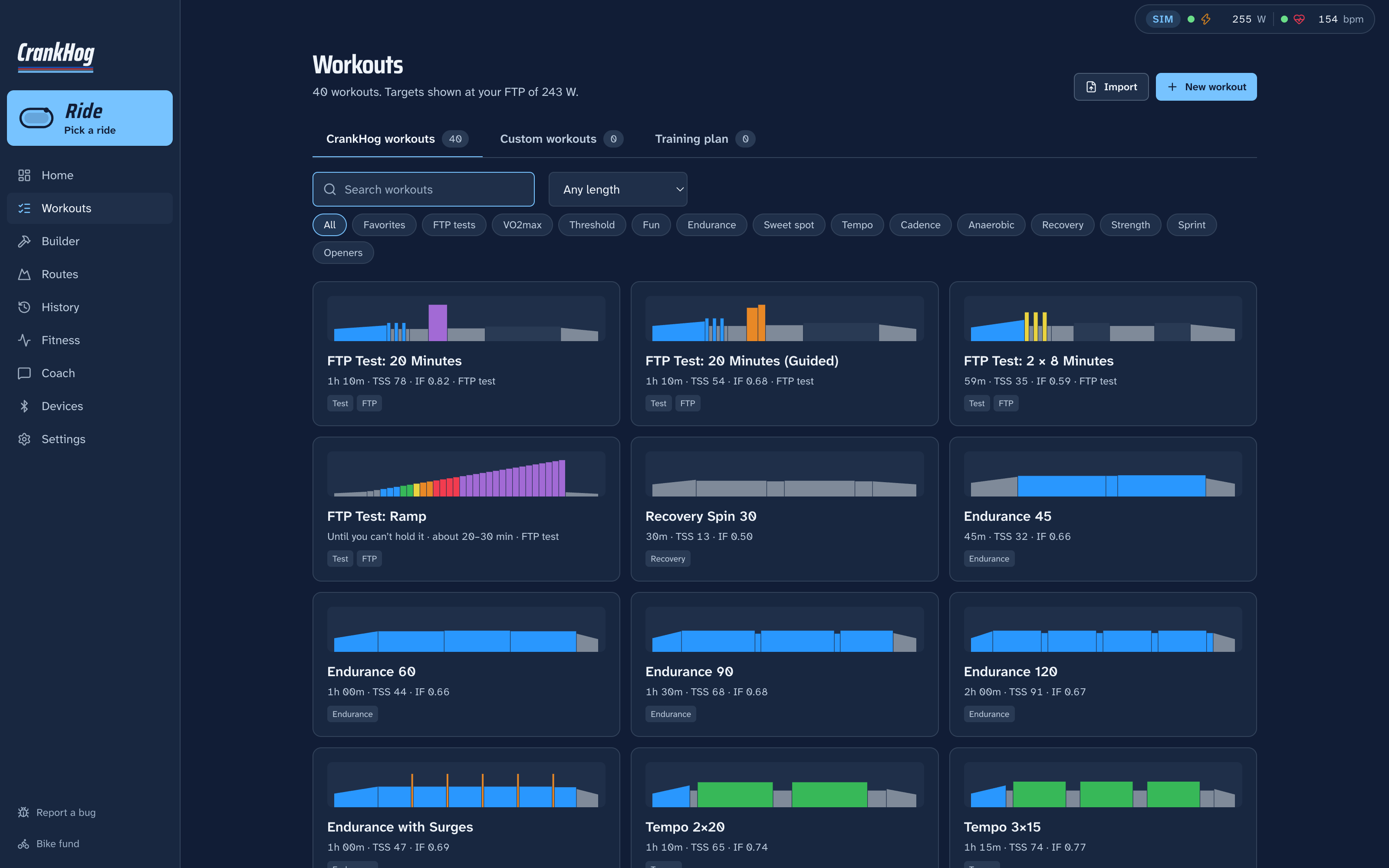Click the Import button
1389x868 pixels.
point(1111,87)
